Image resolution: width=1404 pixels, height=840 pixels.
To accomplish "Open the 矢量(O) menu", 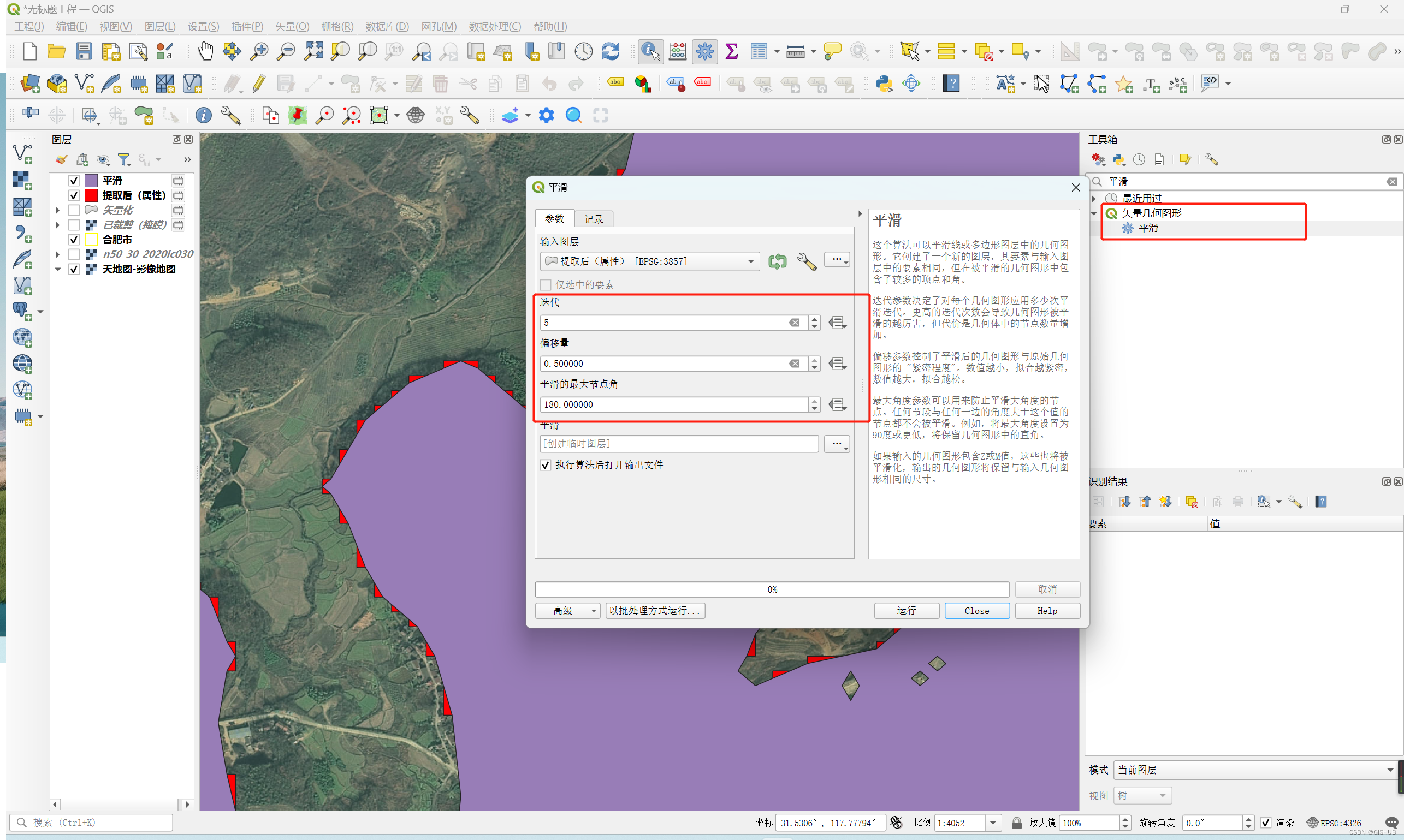I will click(292, 27).
